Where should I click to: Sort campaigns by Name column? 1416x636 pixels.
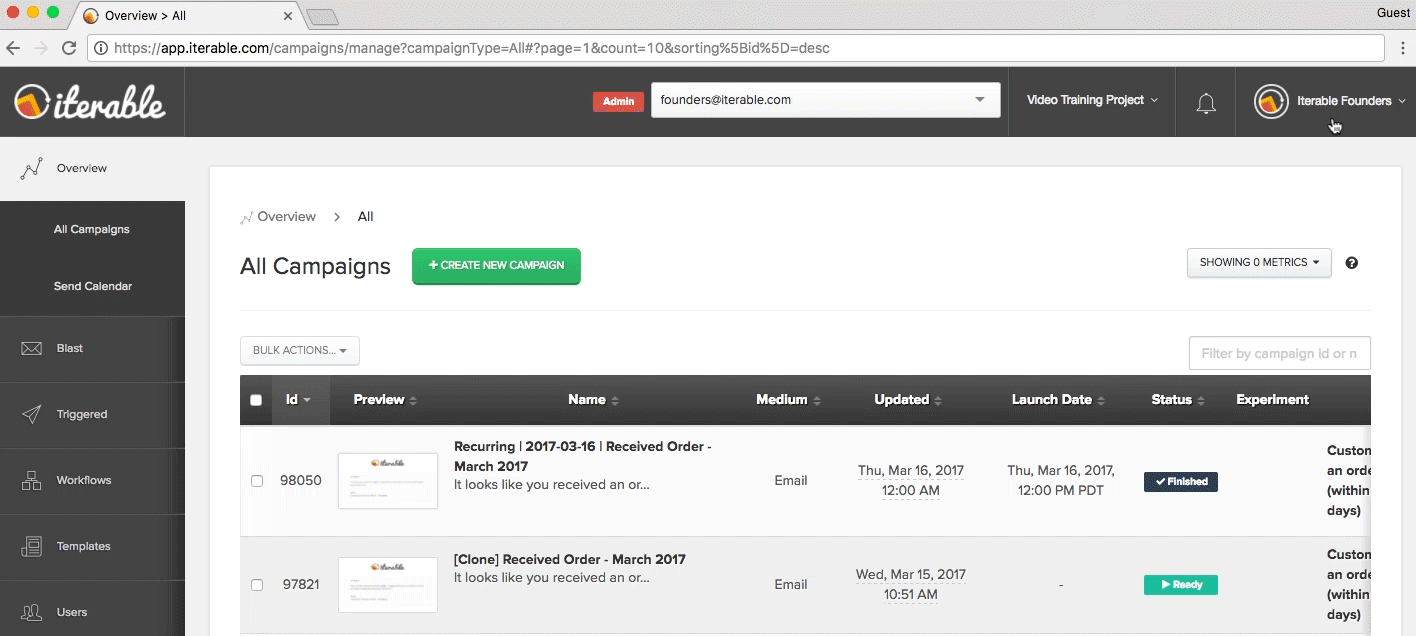click(x=593, y=400)
